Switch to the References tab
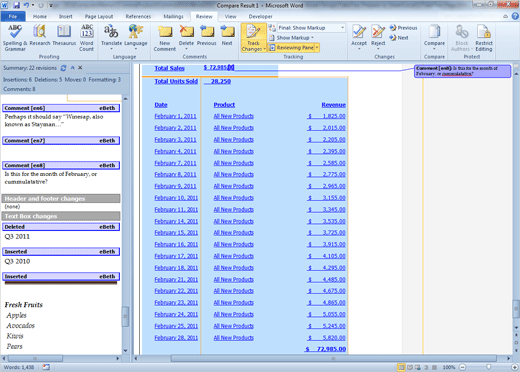This screenshot has height=372, width=520. click(x=138, y=16)
